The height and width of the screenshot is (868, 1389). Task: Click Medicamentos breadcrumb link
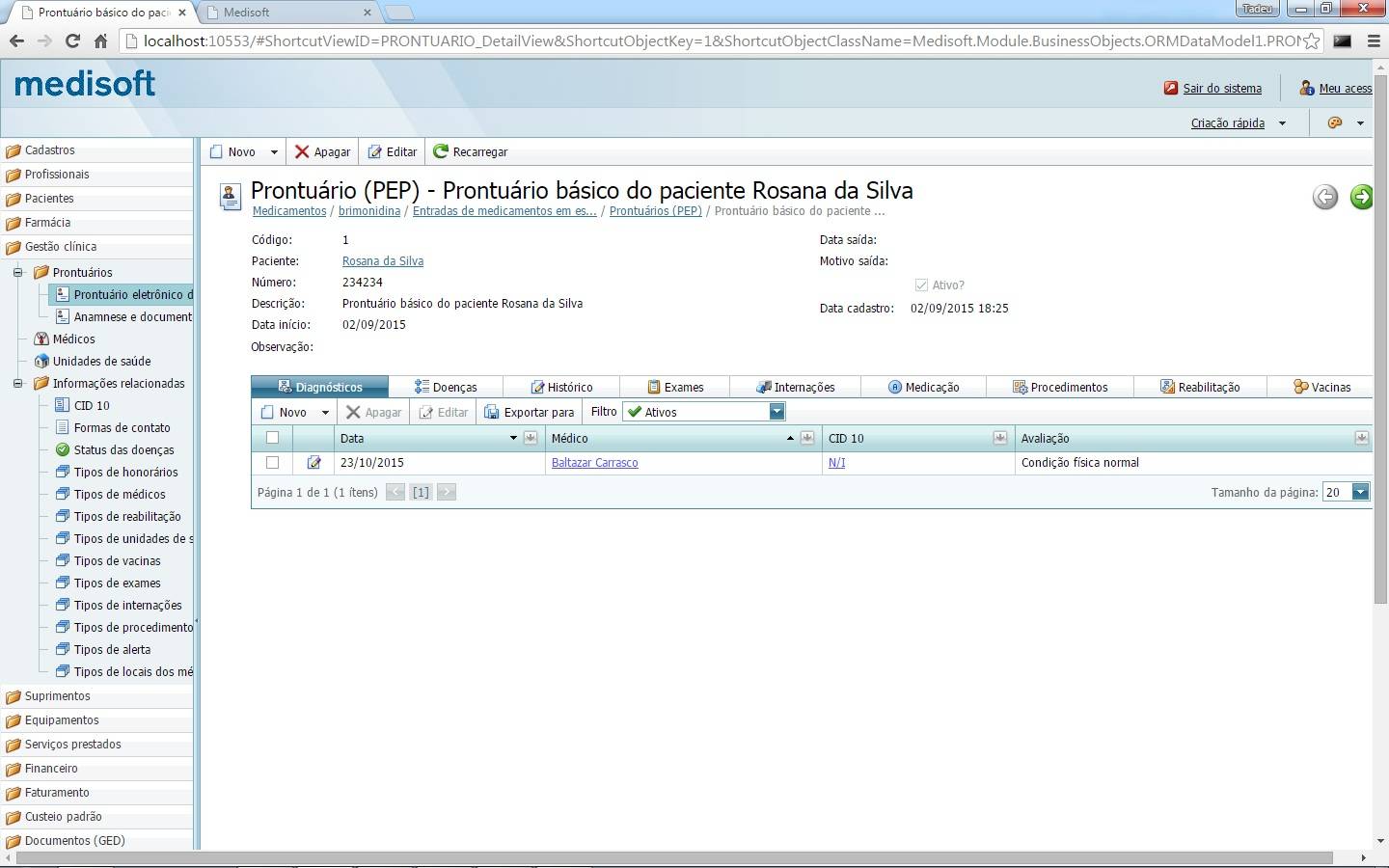click(x=289, y=211)
